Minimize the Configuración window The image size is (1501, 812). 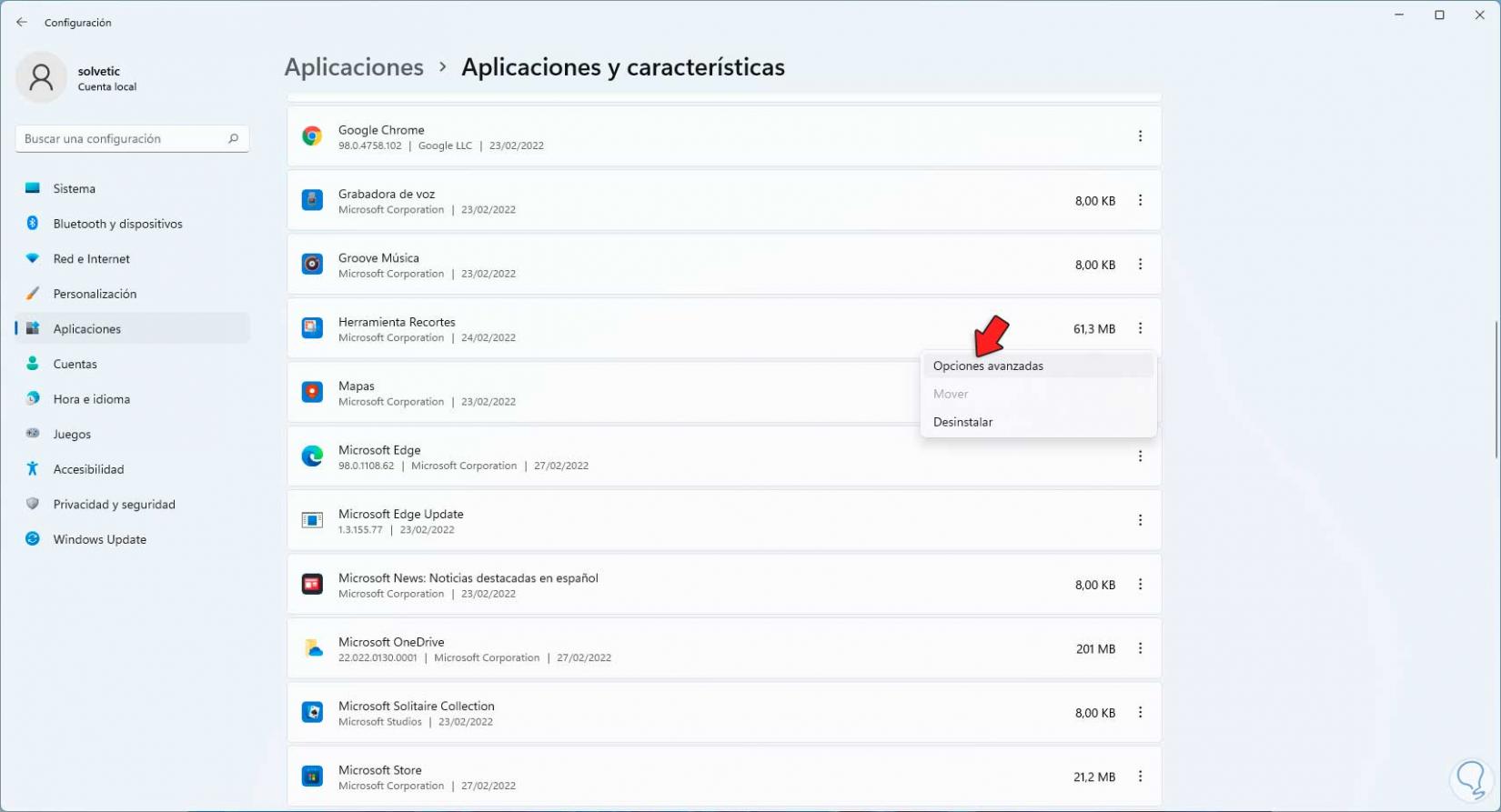1399,15
